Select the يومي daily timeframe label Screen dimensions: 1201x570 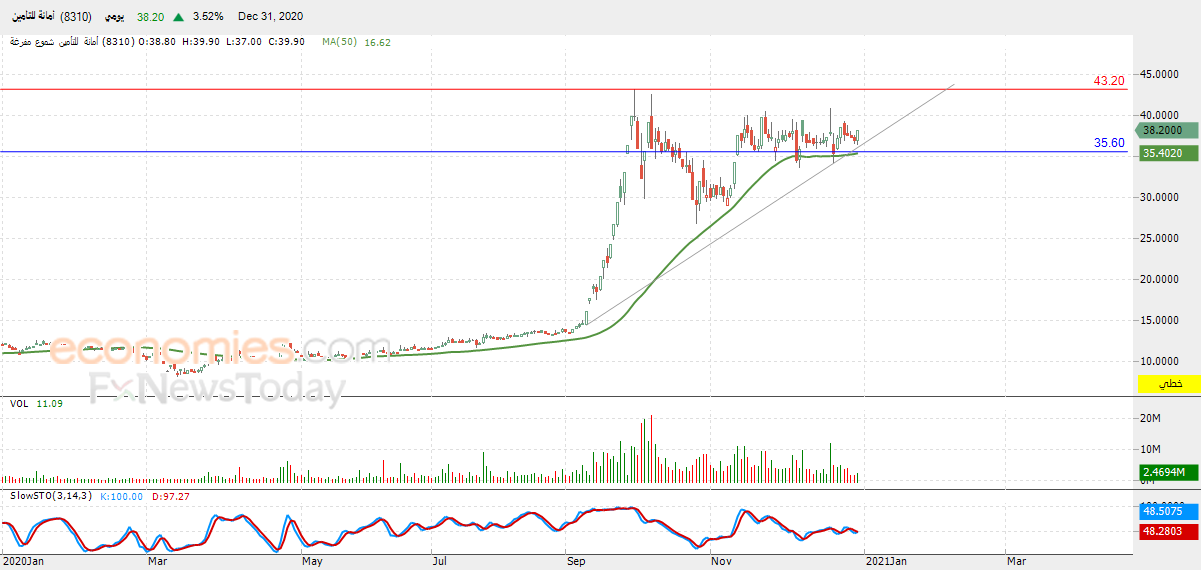click(x=115, y=17)
